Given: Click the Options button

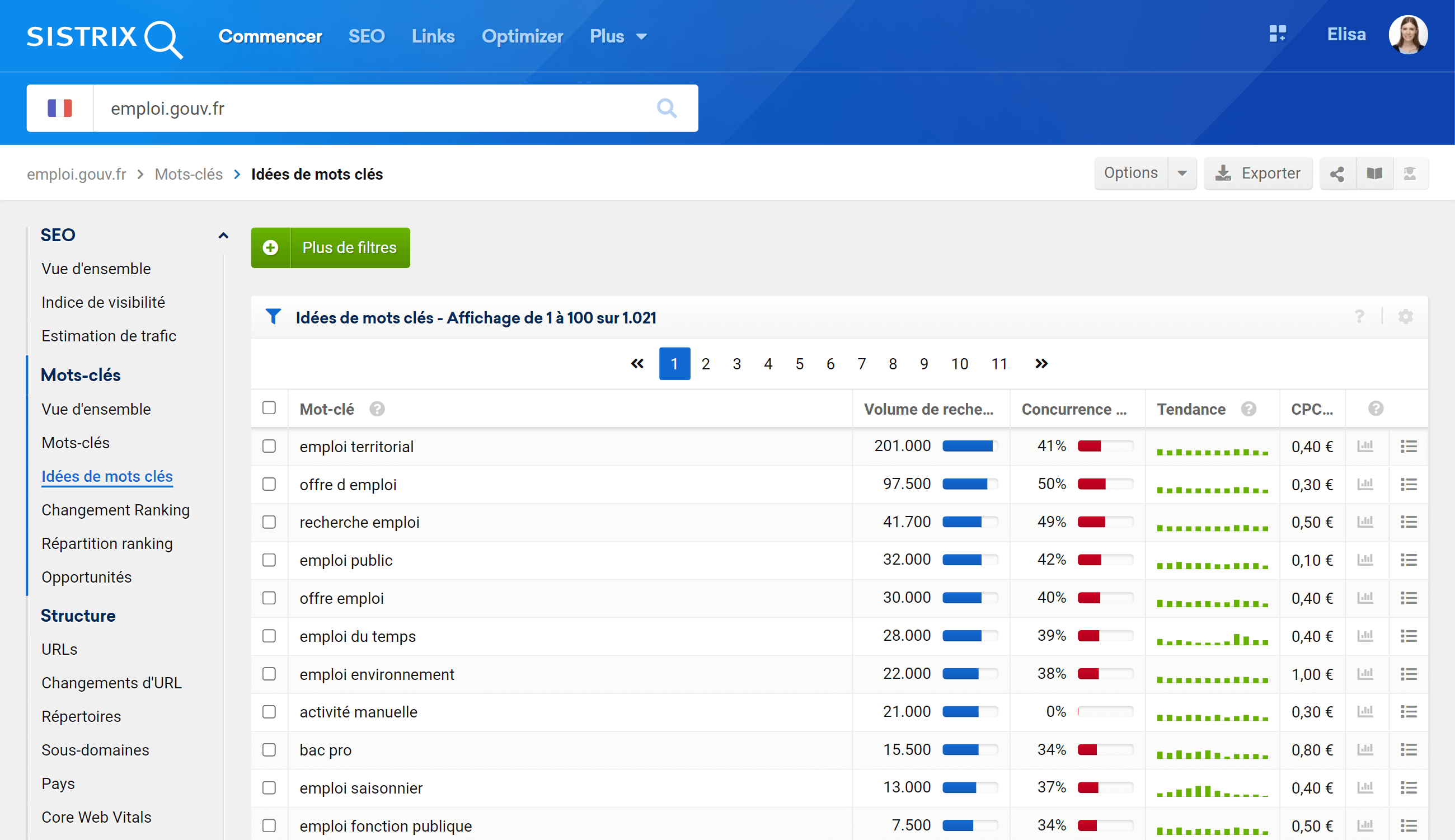Looking at the screenshot, I should pos(1131,173).
